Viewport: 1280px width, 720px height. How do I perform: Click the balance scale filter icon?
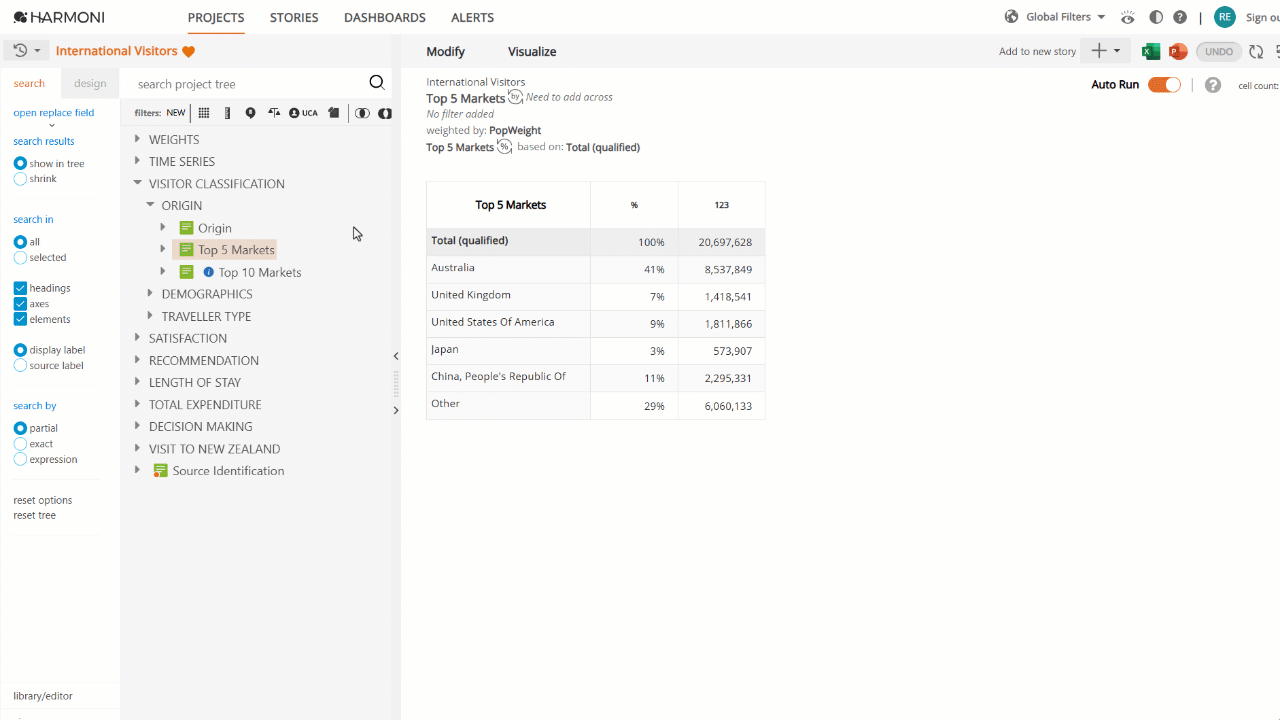[x=274, y=113]
